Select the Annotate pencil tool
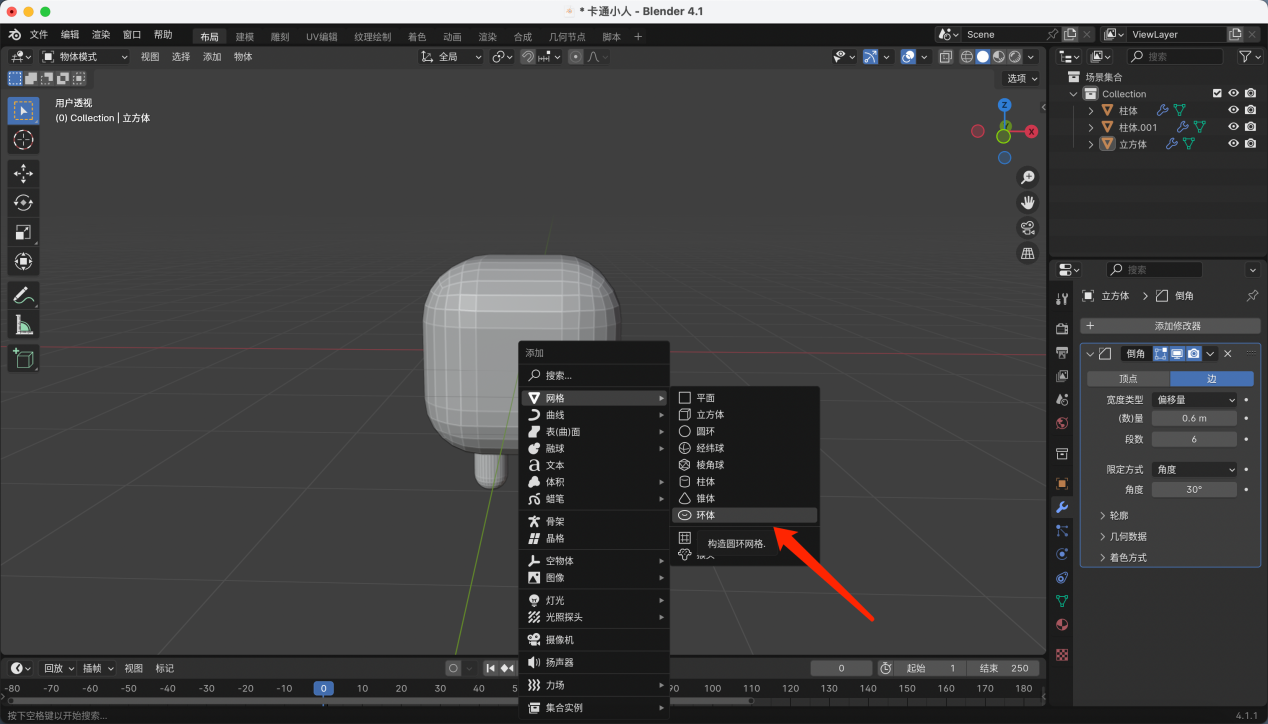This screenshot has width=1268, height=724. click(x=24, y=295)
